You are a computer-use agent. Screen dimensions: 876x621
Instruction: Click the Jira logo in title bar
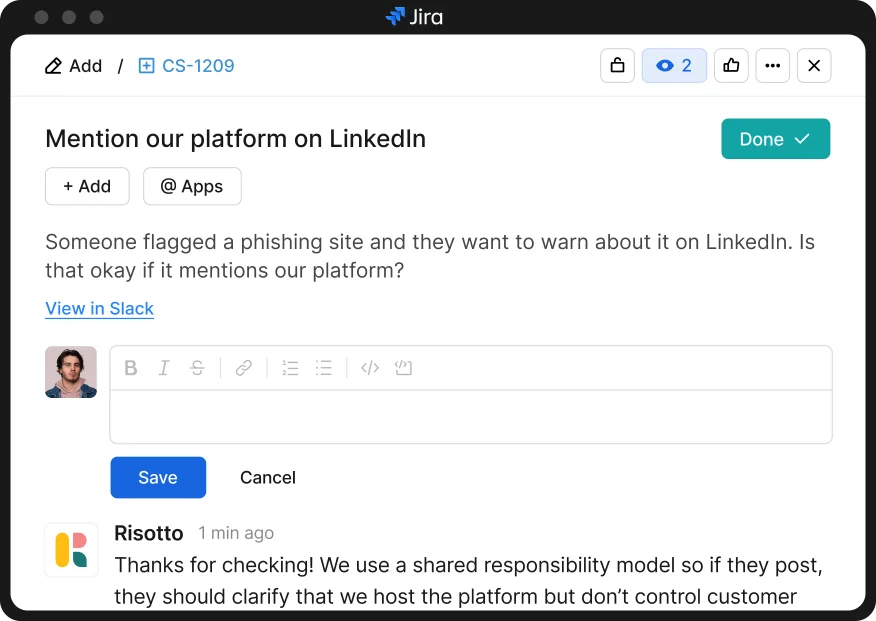pos(414,17)
